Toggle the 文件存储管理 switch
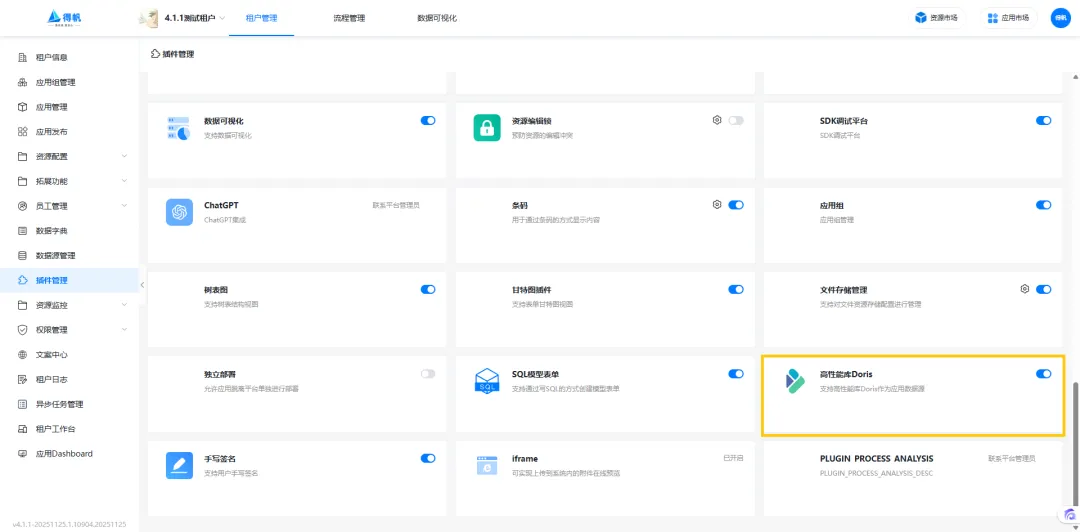Image resolution: width=1080 pixels, height=532 pixels. [x=1043, y=289]
